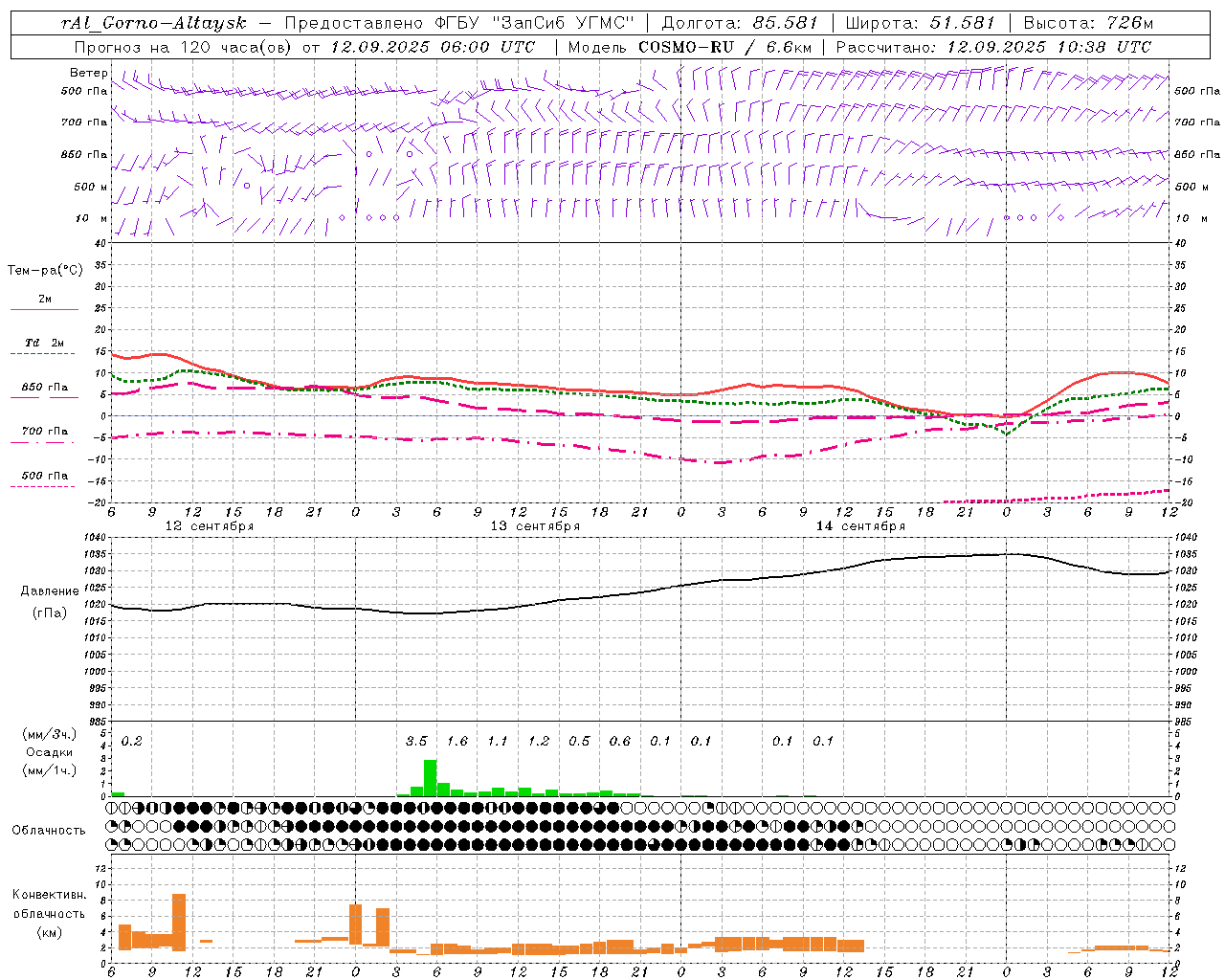Click the (мм/1ч.) precipitation unit label
This screenshot has height=980, width=1225.
[x=49, y=770]
